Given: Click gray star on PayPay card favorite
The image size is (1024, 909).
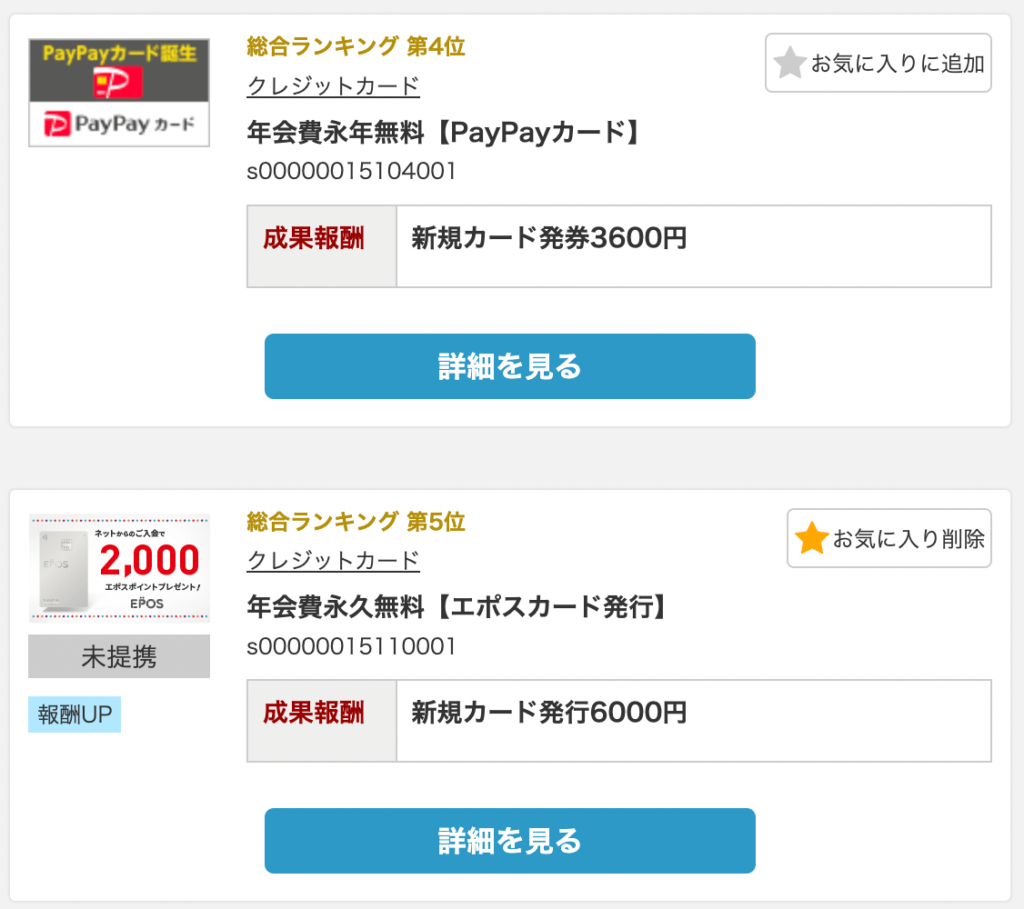Looking at the screenshot, I should tap(790, 63).
